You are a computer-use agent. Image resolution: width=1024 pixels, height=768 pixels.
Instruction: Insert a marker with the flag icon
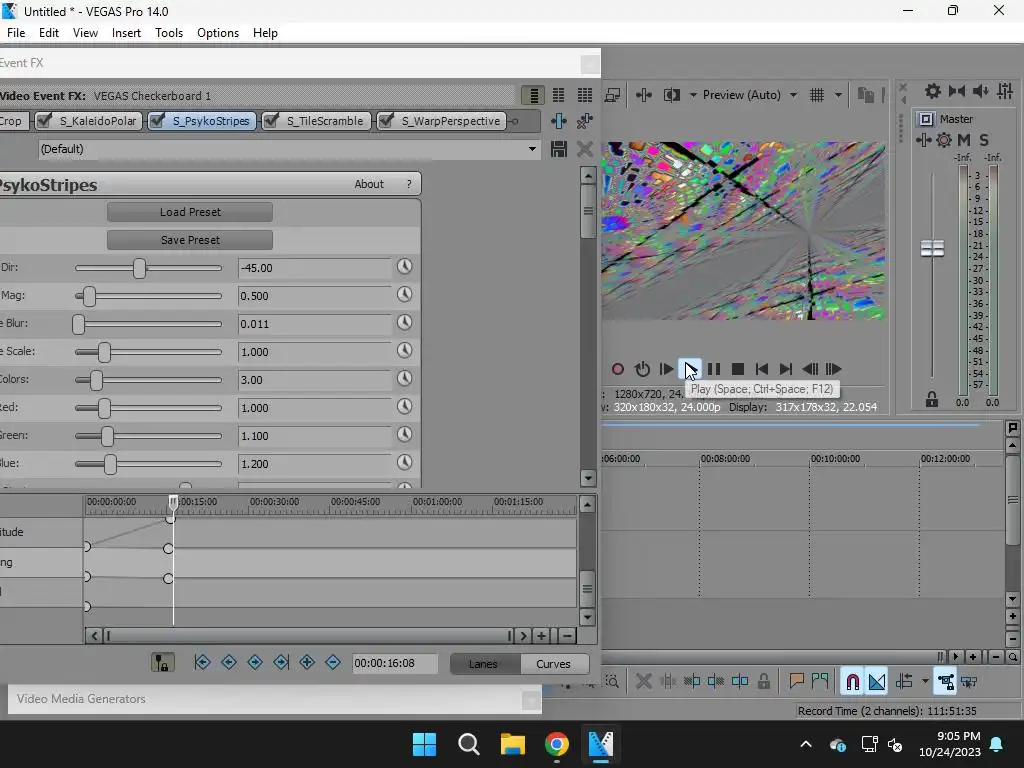click(x=796, y=682)
